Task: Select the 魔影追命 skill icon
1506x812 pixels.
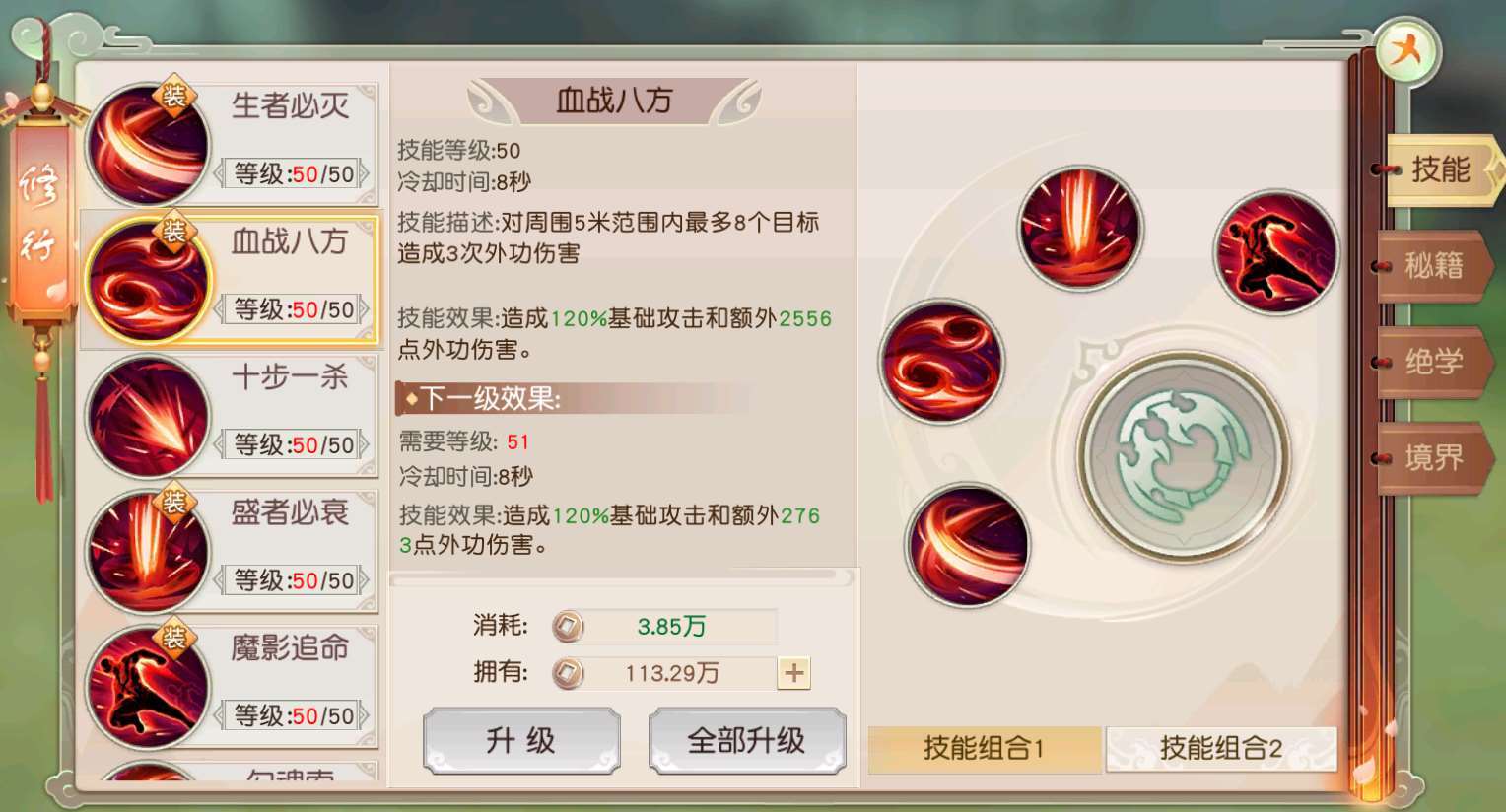Action: 148,687
